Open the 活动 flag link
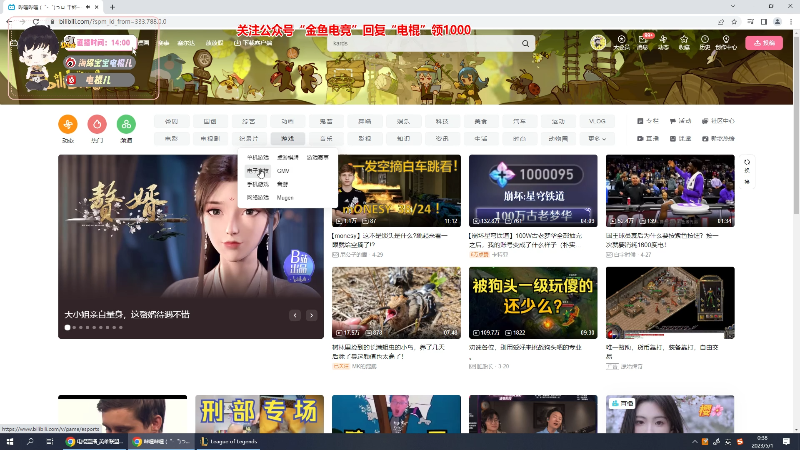The width and height of the screenshot is (800, 450). (680, 121)
